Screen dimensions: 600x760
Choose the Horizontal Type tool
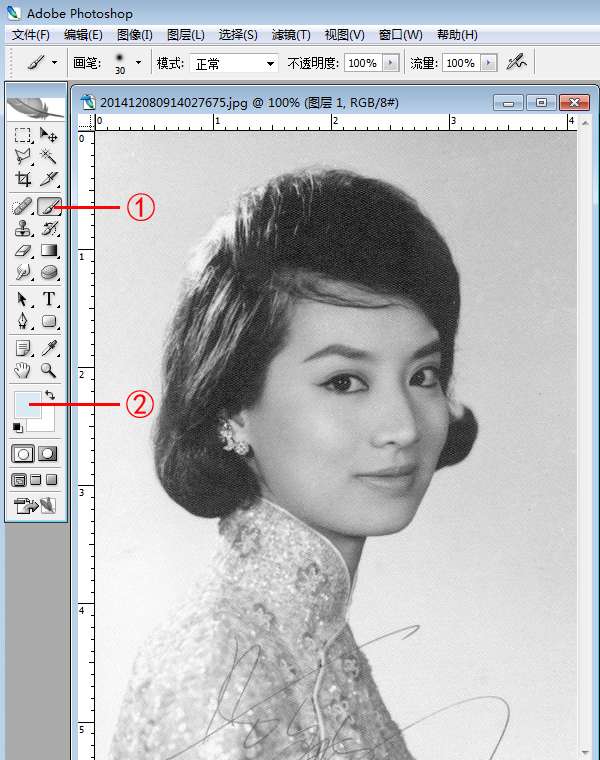coord(48,299)
